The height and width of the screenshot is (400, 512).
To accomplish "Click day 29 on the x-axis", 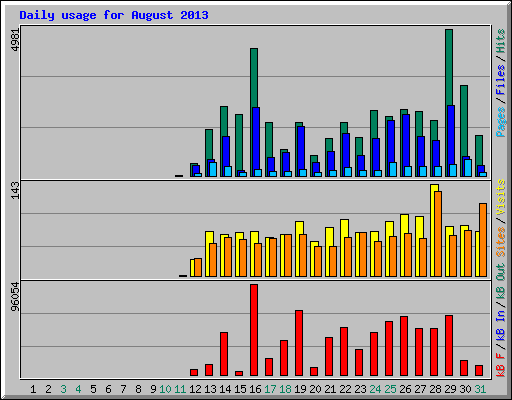I will [x=450, y=389].
